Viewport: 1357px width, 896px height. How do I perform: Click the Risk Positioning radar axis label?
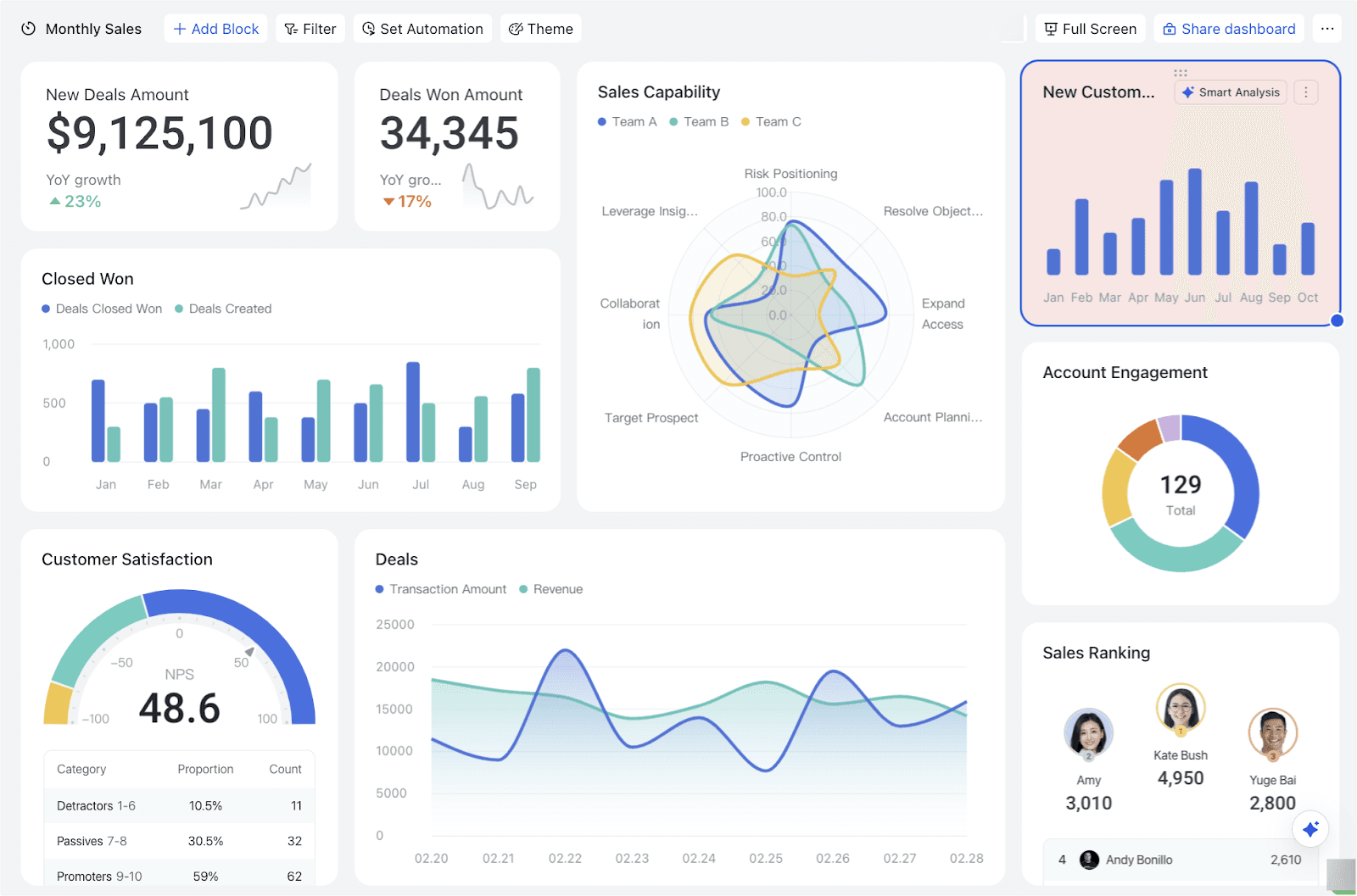(x=790, y=174)
